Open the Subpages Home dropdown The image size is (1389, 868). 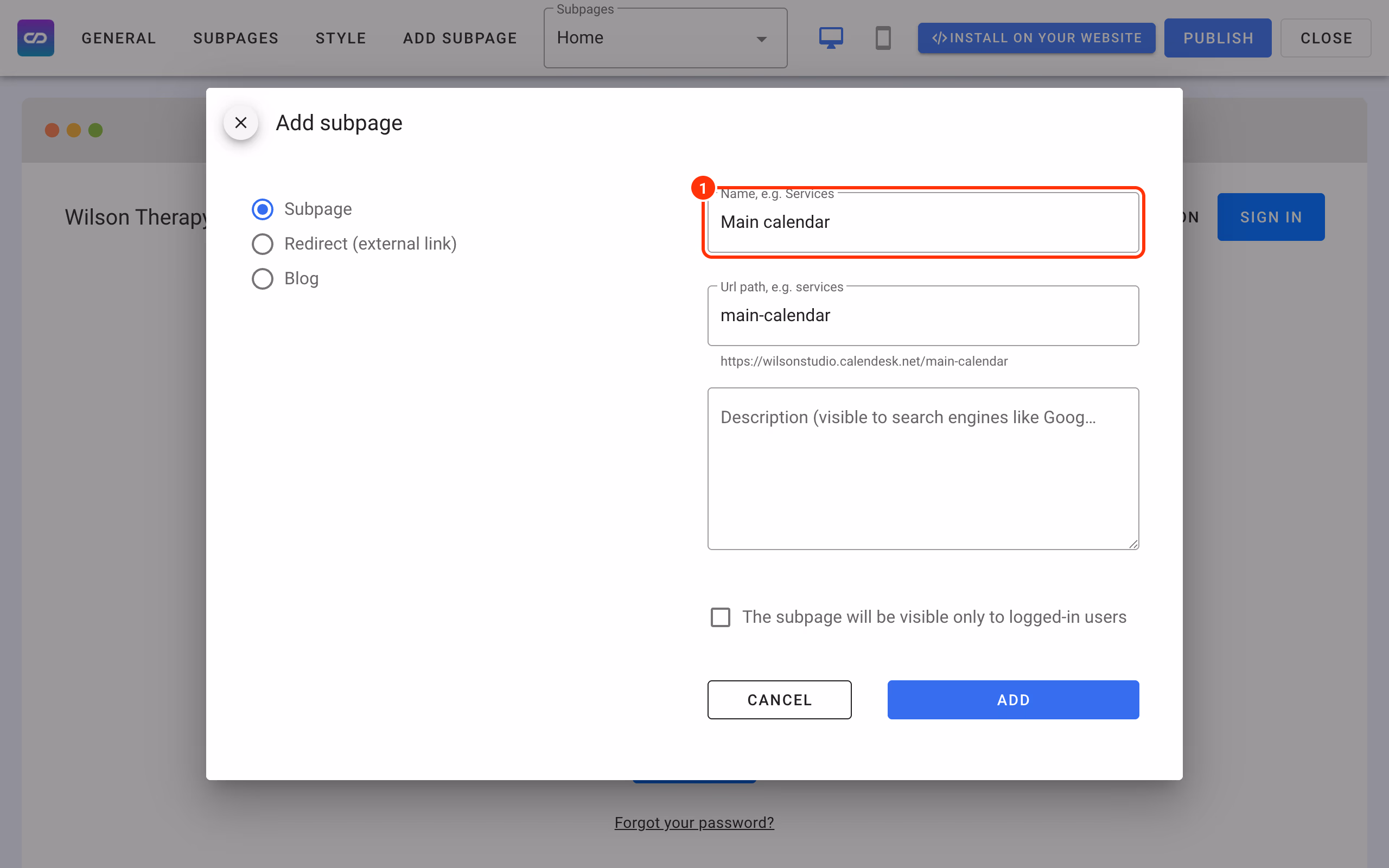pyautogui.click(x=665, y=38)
